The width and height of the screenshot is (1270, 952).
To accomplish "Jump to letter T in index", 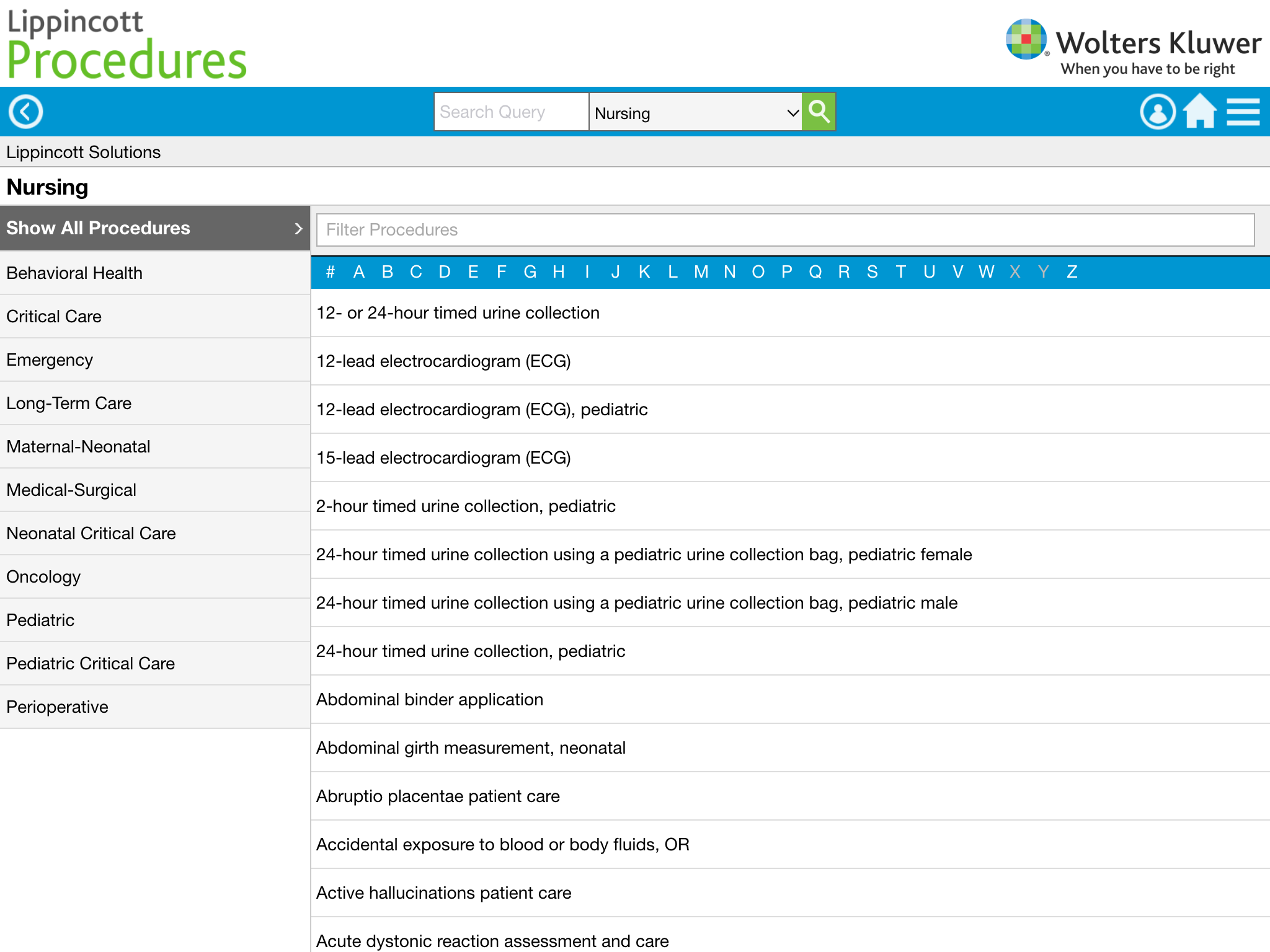I will coord(901,271).
